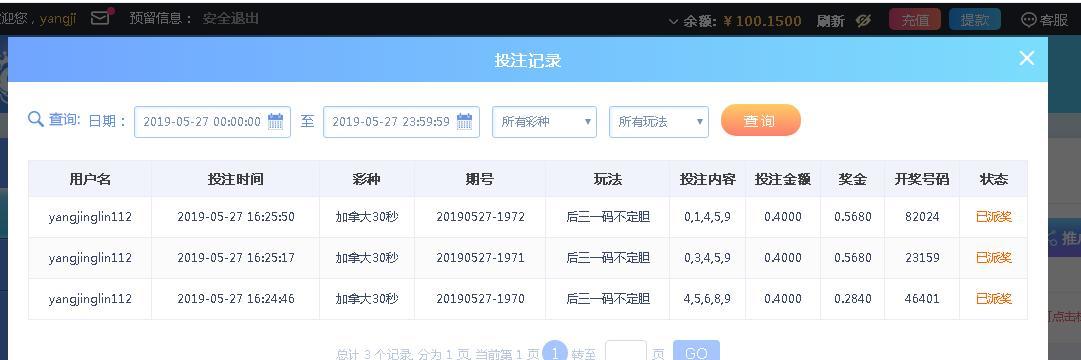Click 后三一码不定胆 in the 20190527-1971 row

(607, 258)
